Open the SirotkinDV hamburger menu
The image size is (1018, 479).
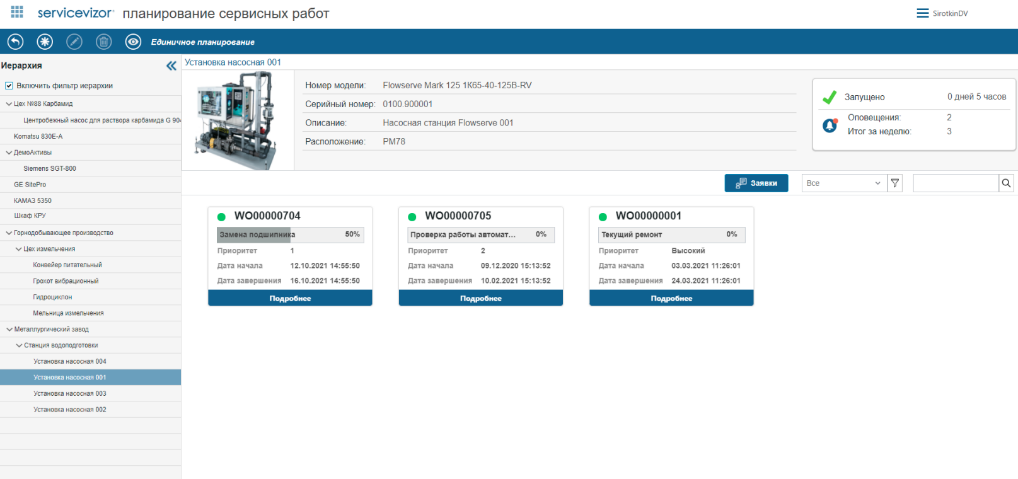(x=922, y=13)
